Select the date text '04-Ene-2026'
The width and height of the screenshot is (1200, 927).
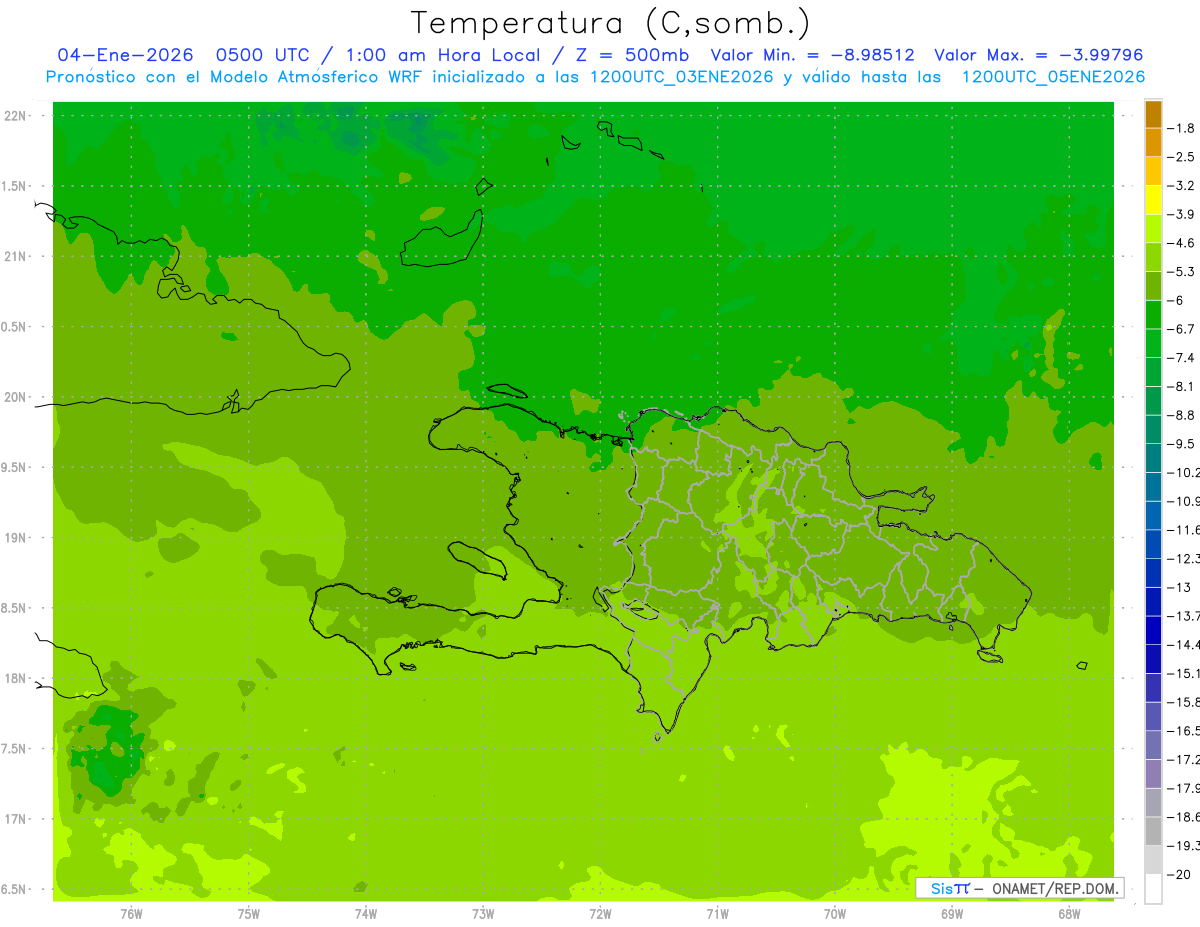[x=125, y=56]
